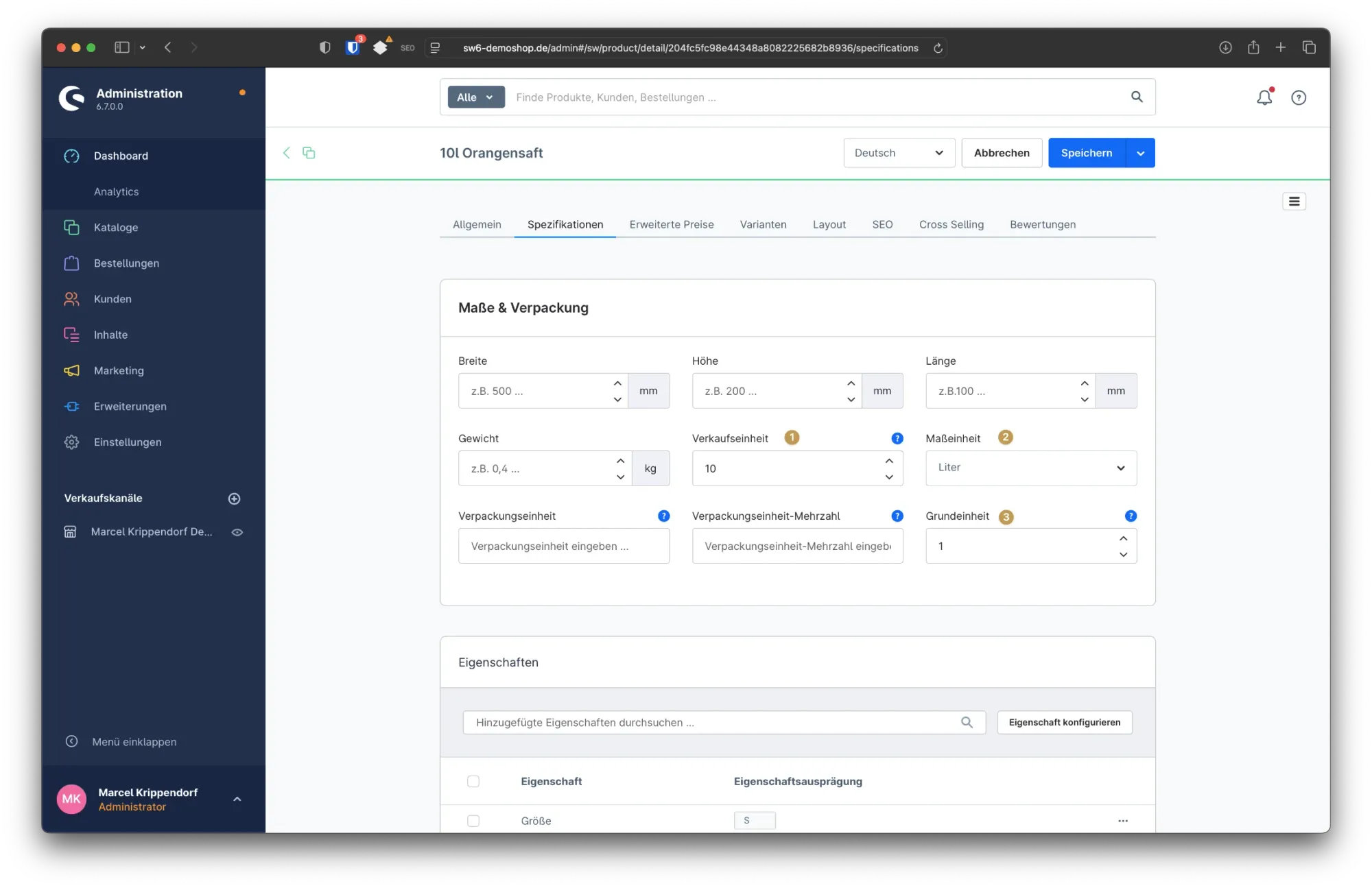Click the duplicate product icon

309,152
